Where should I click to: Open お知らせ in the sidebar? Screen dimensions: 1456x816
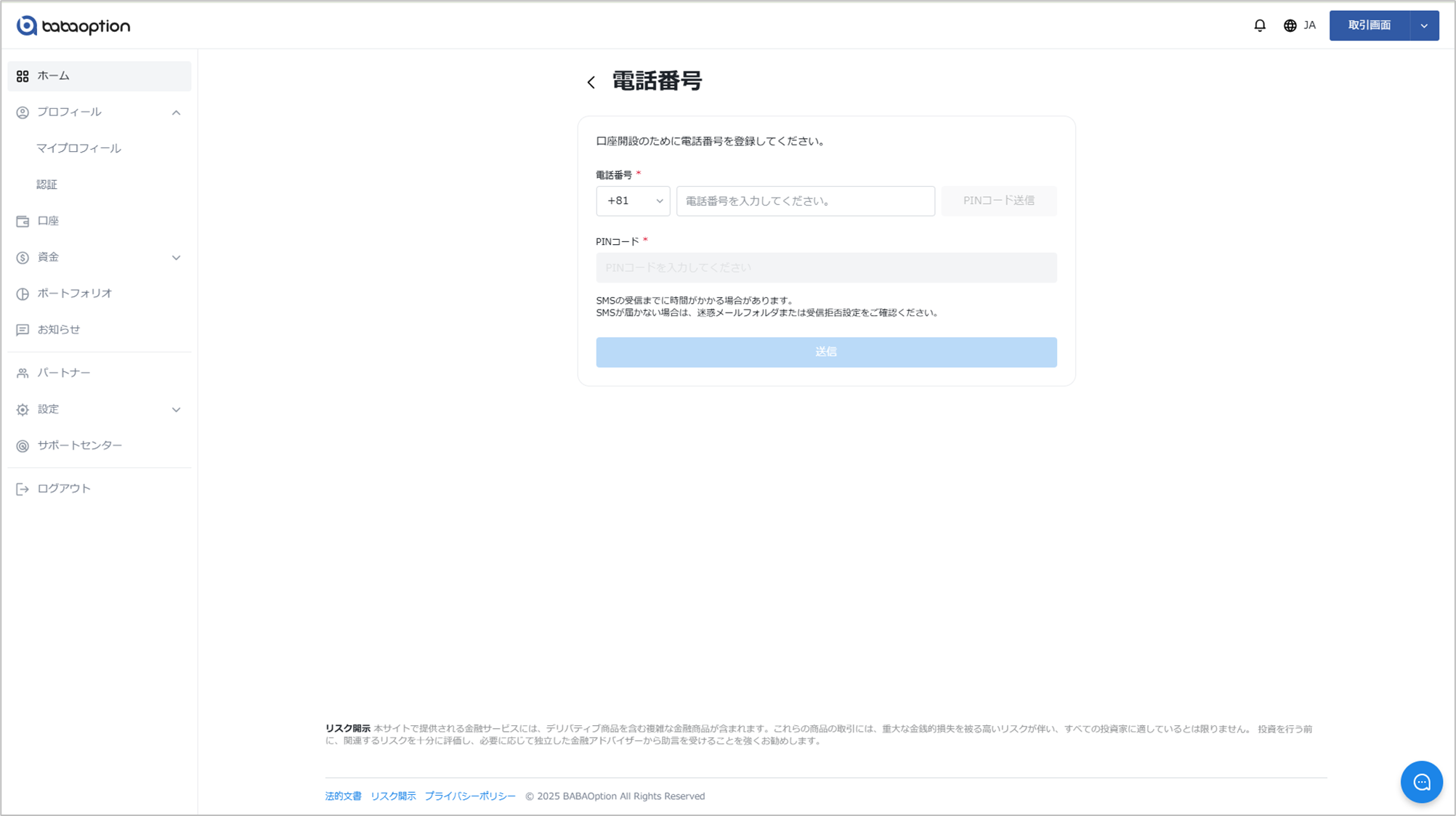coord(58,330)
